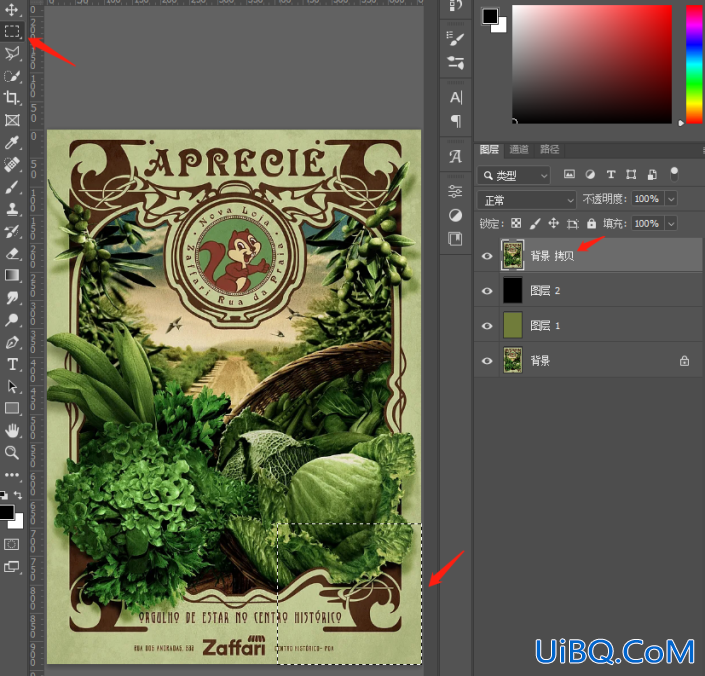Prevent auto-nesting into artboards
The image size is (705, 676).
[x=572, y=223]
